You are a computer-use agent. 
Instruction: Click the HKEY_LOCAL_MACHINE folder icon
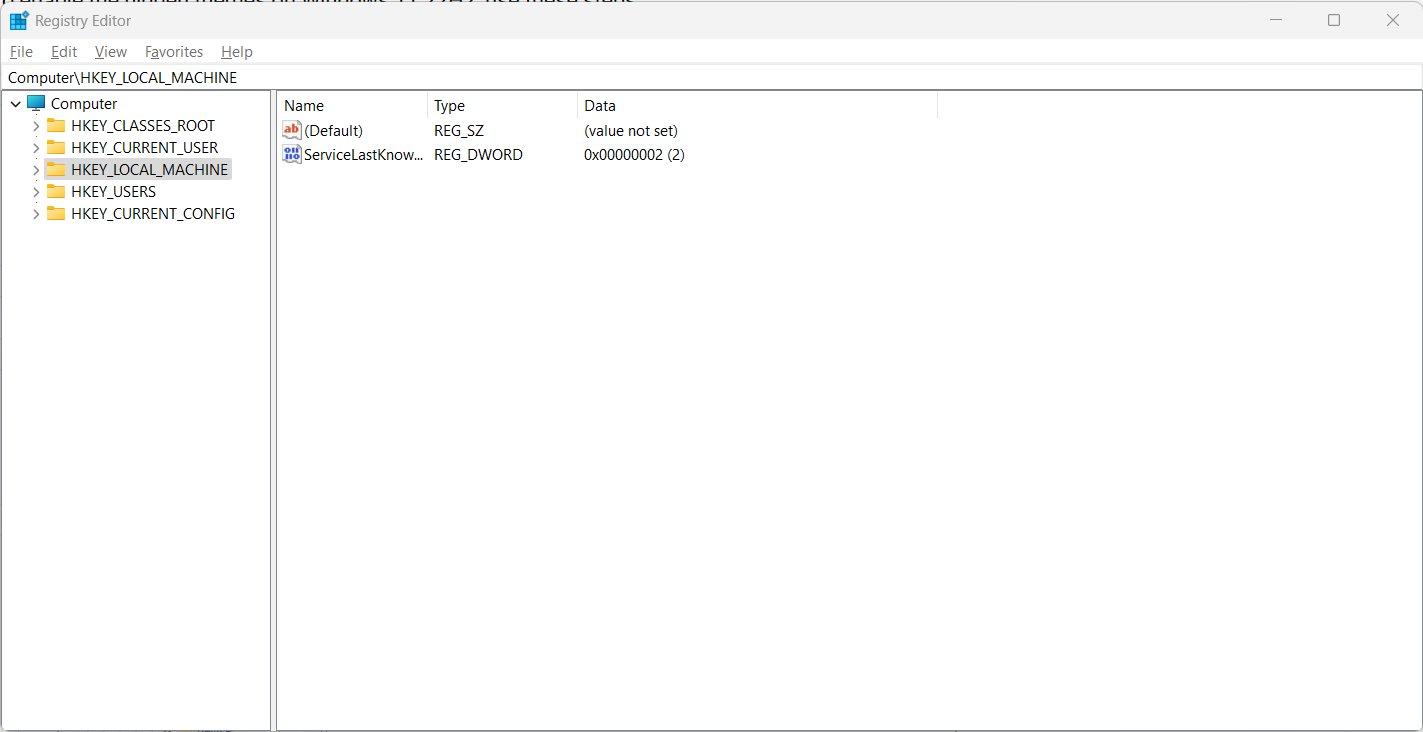point(56,170)
